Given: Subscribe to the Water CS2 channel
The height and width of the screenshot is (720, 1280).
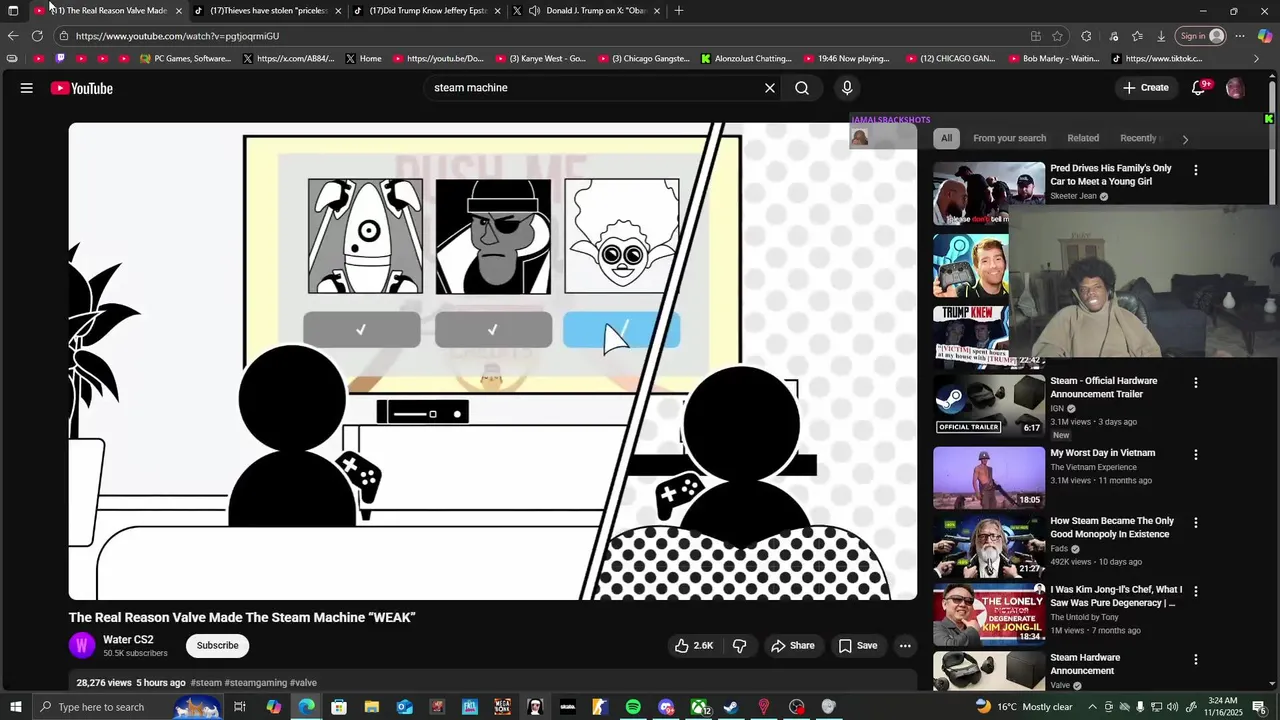Looking at the screenshot, I should pyautogui.click(x=217, y=646).
